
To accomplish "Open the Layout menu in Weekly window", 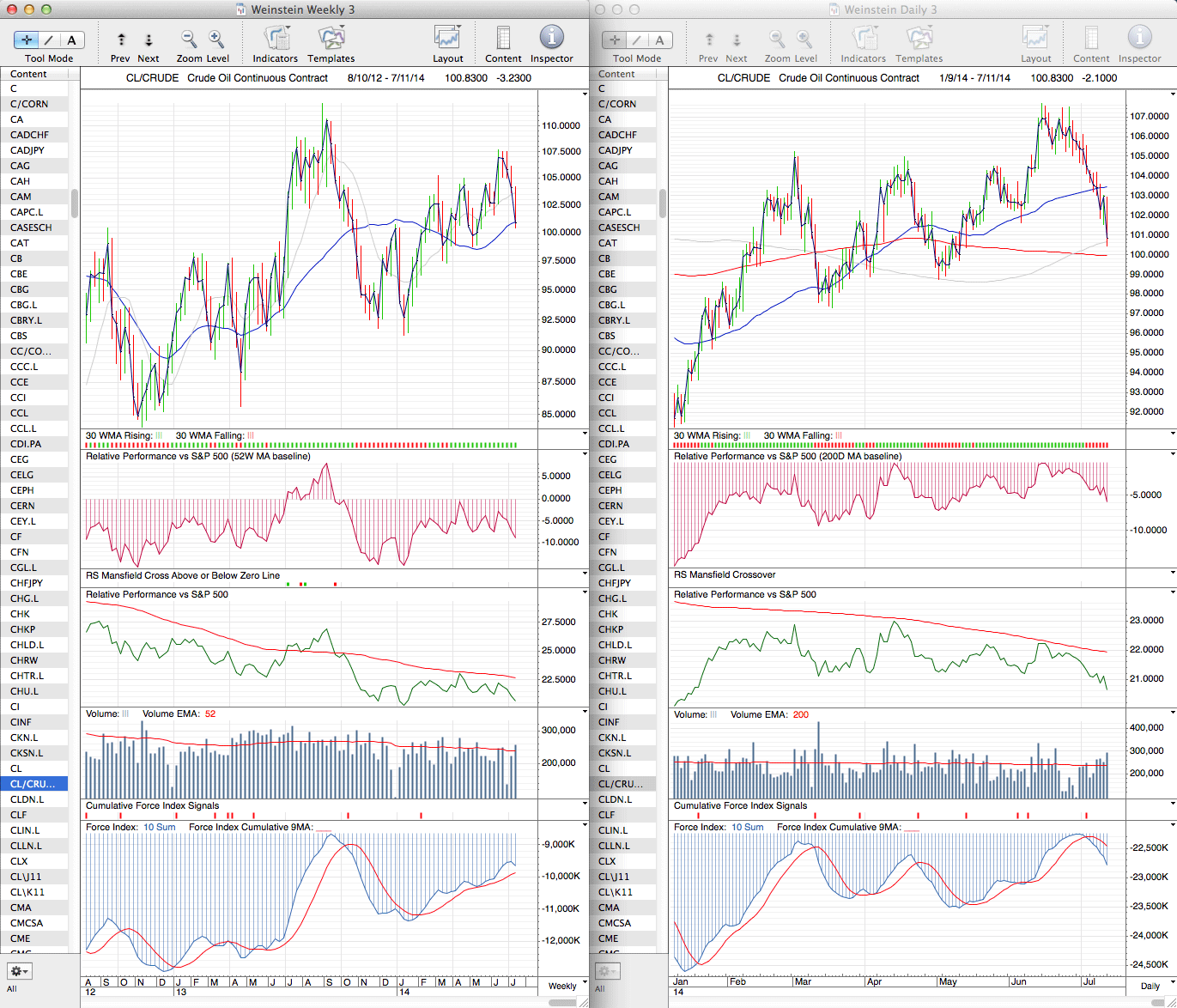I will 447,39.
